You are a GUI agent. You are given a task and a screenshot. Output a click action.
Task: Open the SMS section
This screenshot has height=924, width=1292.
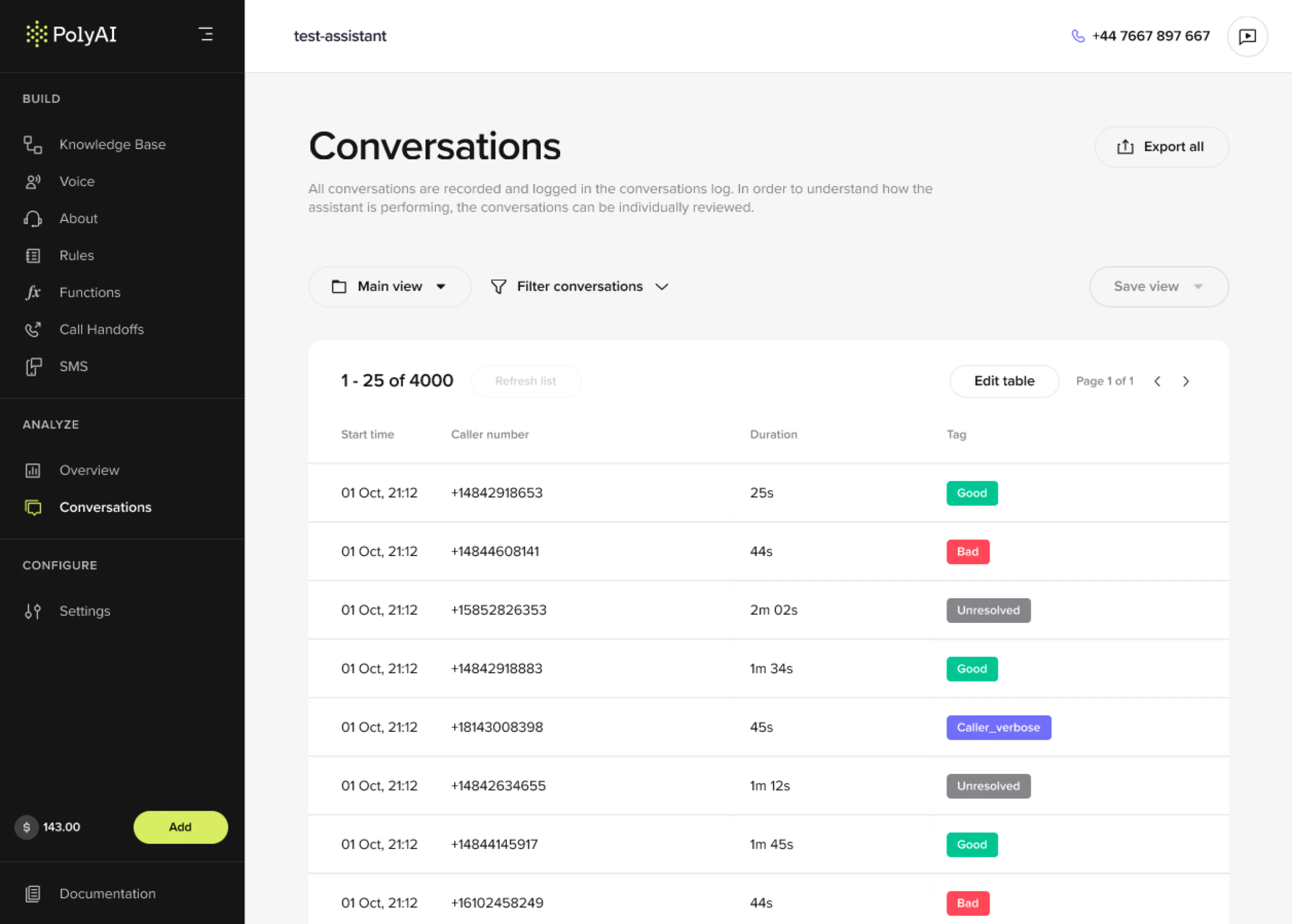coord(73,366)
